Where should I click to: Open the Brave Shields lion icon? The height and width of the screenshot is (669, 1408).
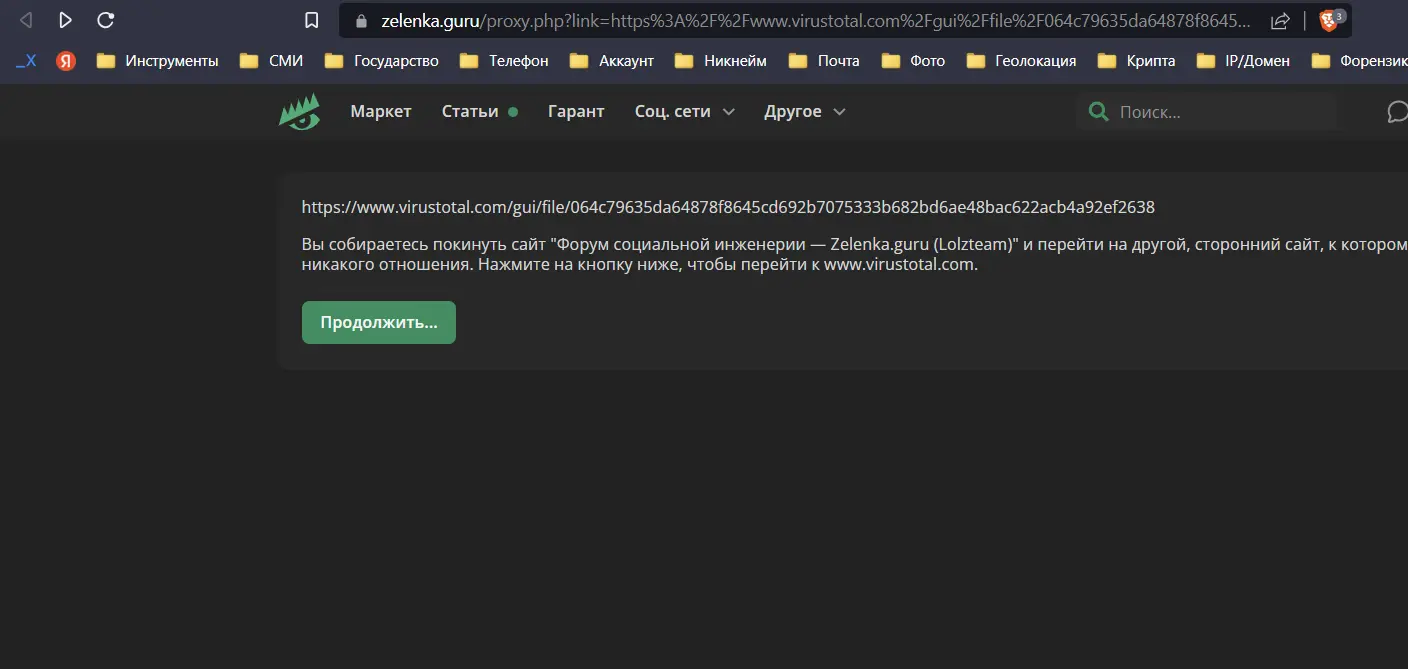[x=1330, y=21]
